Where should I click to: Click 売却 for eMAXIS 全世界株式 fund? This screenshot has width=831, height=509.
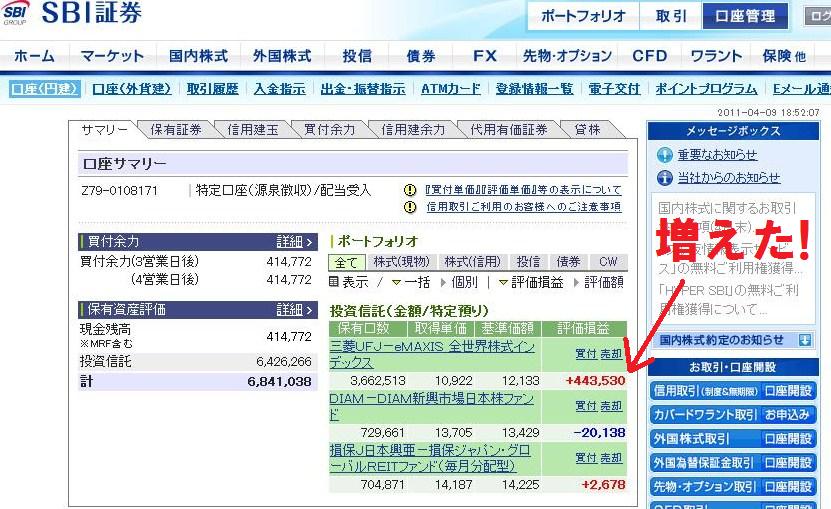(x=611, y=354)
